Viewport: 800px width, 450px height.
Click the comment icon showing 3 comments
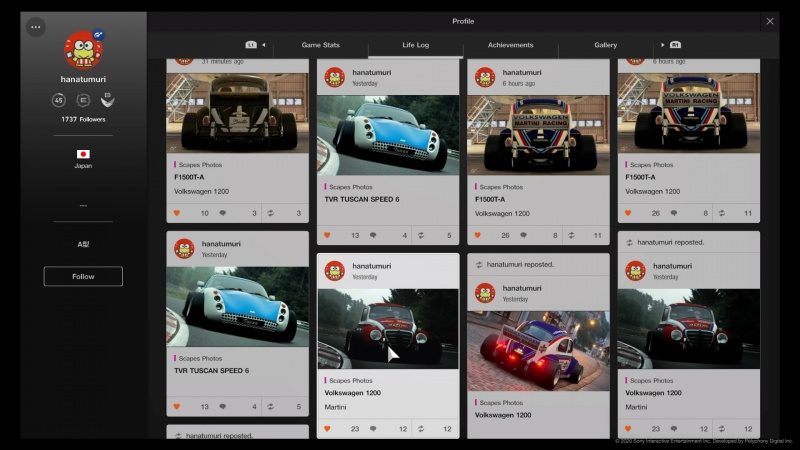click(x=222, y=213)
